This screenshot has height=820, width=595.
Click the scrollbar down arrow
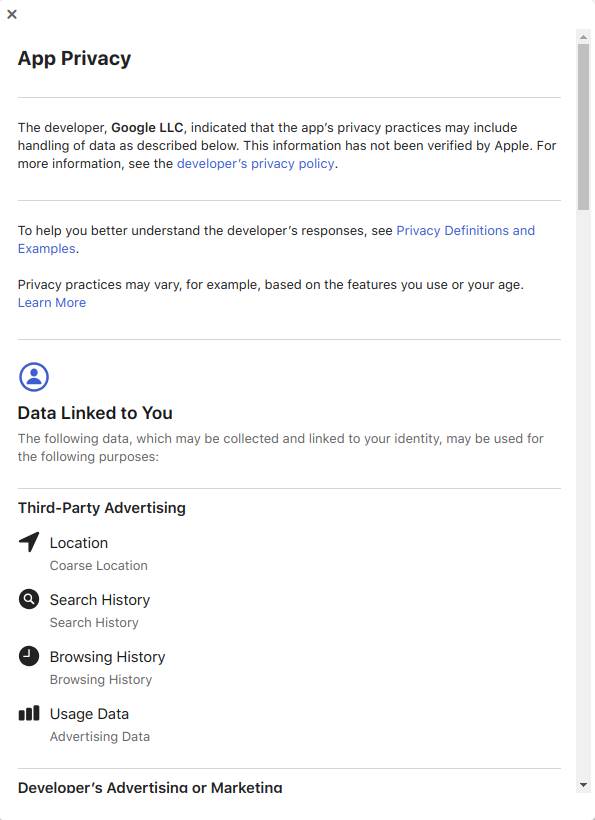tap(583, 785)
